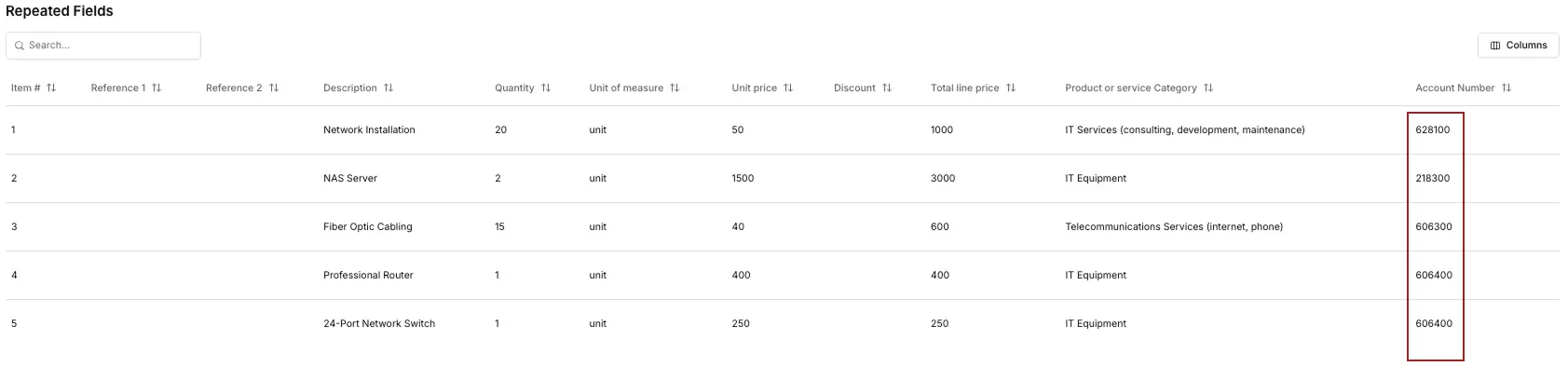Click the Account Number header label

click(1454, 88)
